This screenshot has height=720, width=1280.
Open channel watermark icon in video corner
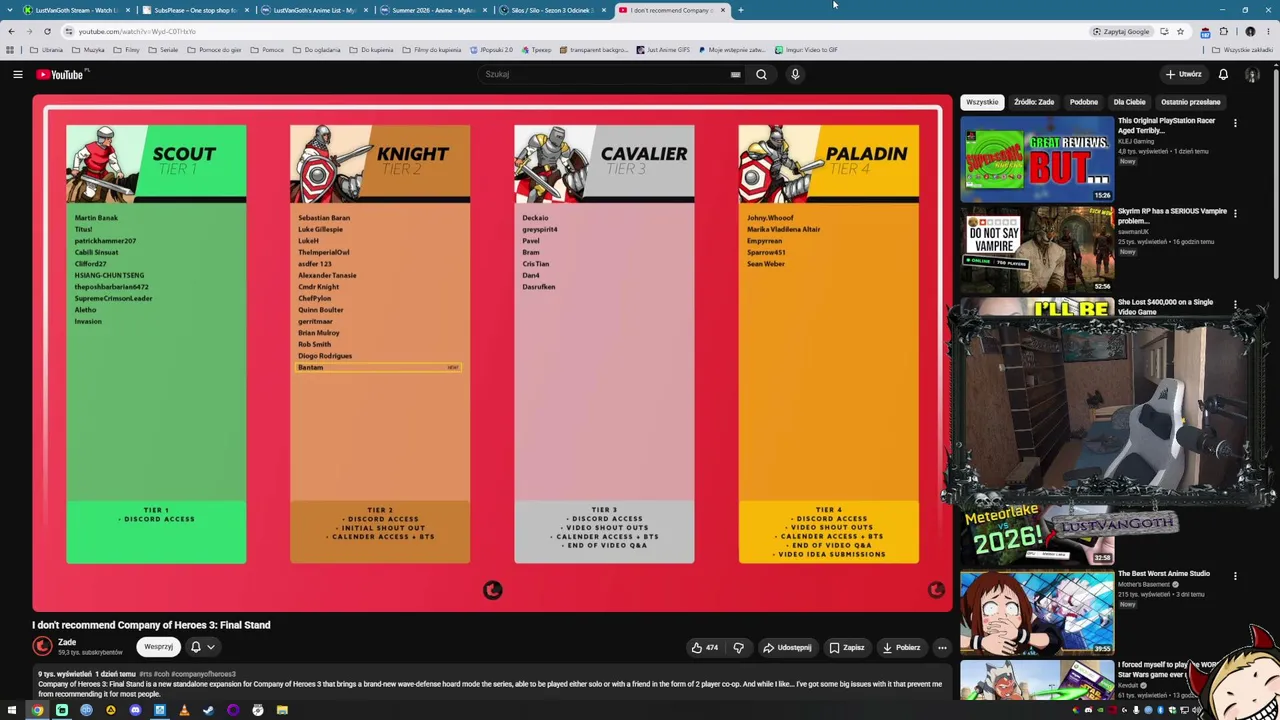click(x=936, y=590)
